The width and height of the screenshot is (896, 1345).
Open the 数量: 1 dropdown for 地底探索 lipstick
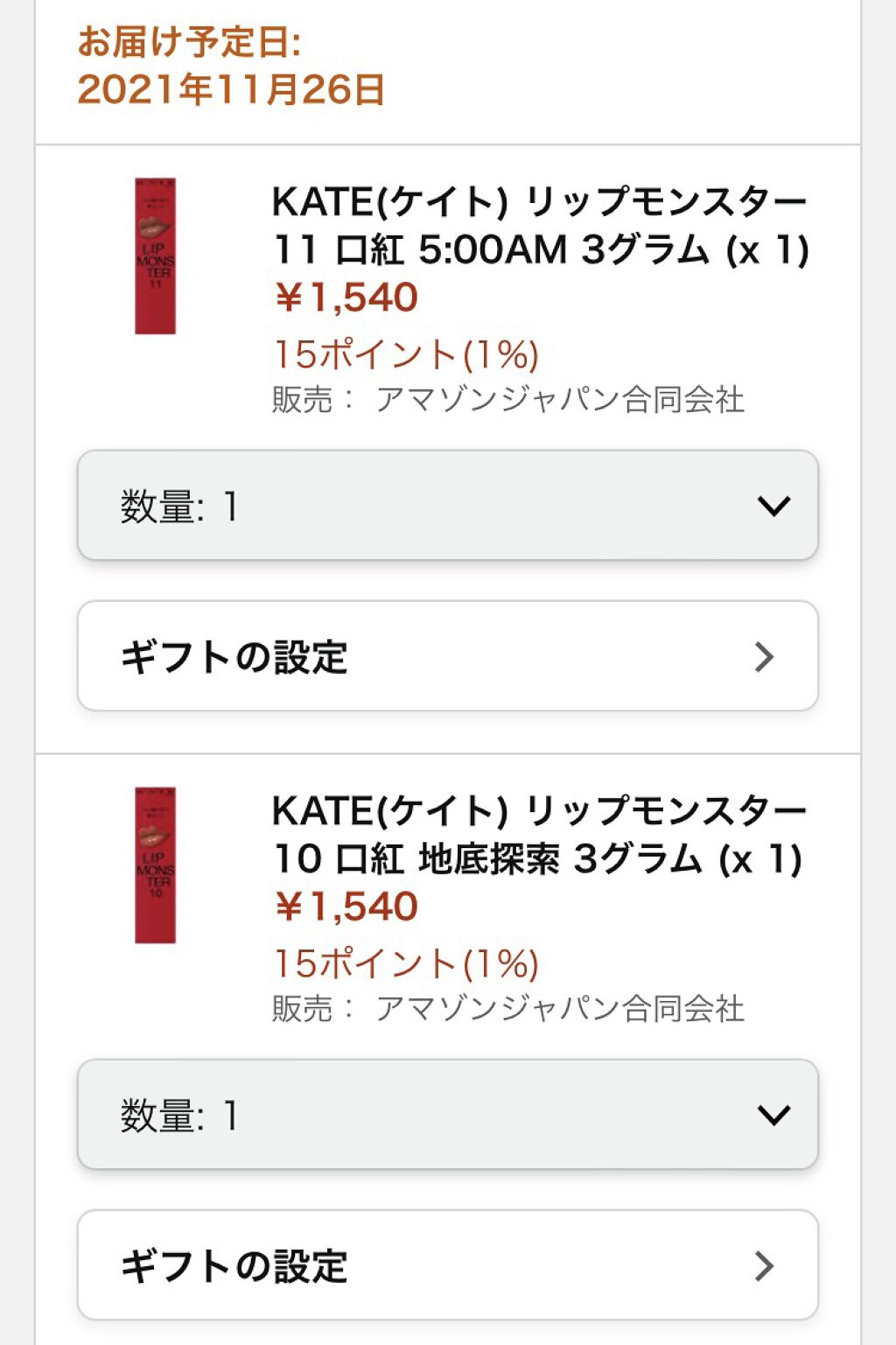(447, 1115)
